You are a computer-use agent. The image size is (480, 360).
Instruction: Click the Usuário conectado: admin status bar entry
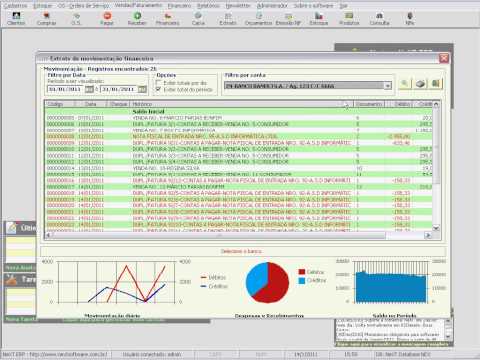152,354
